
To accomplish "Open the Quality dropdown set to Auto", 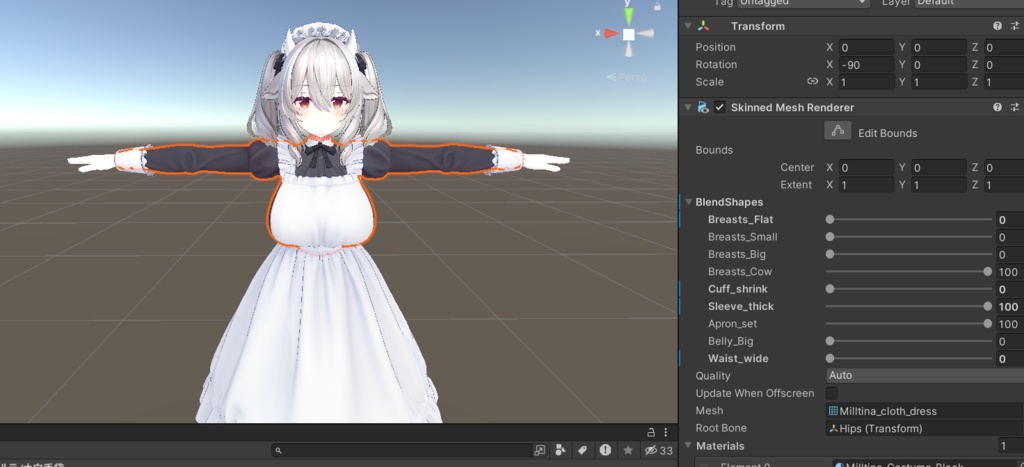I will coord(925,376).
